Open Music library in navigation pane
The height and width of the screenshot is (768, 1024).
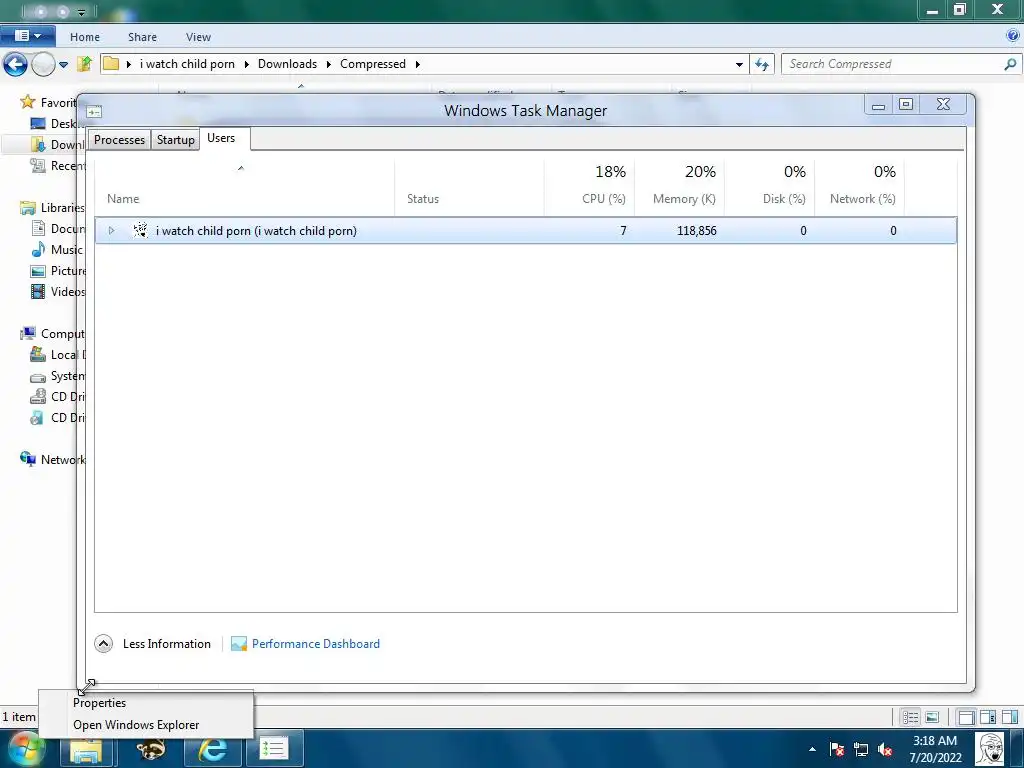[x=56, y=249]
